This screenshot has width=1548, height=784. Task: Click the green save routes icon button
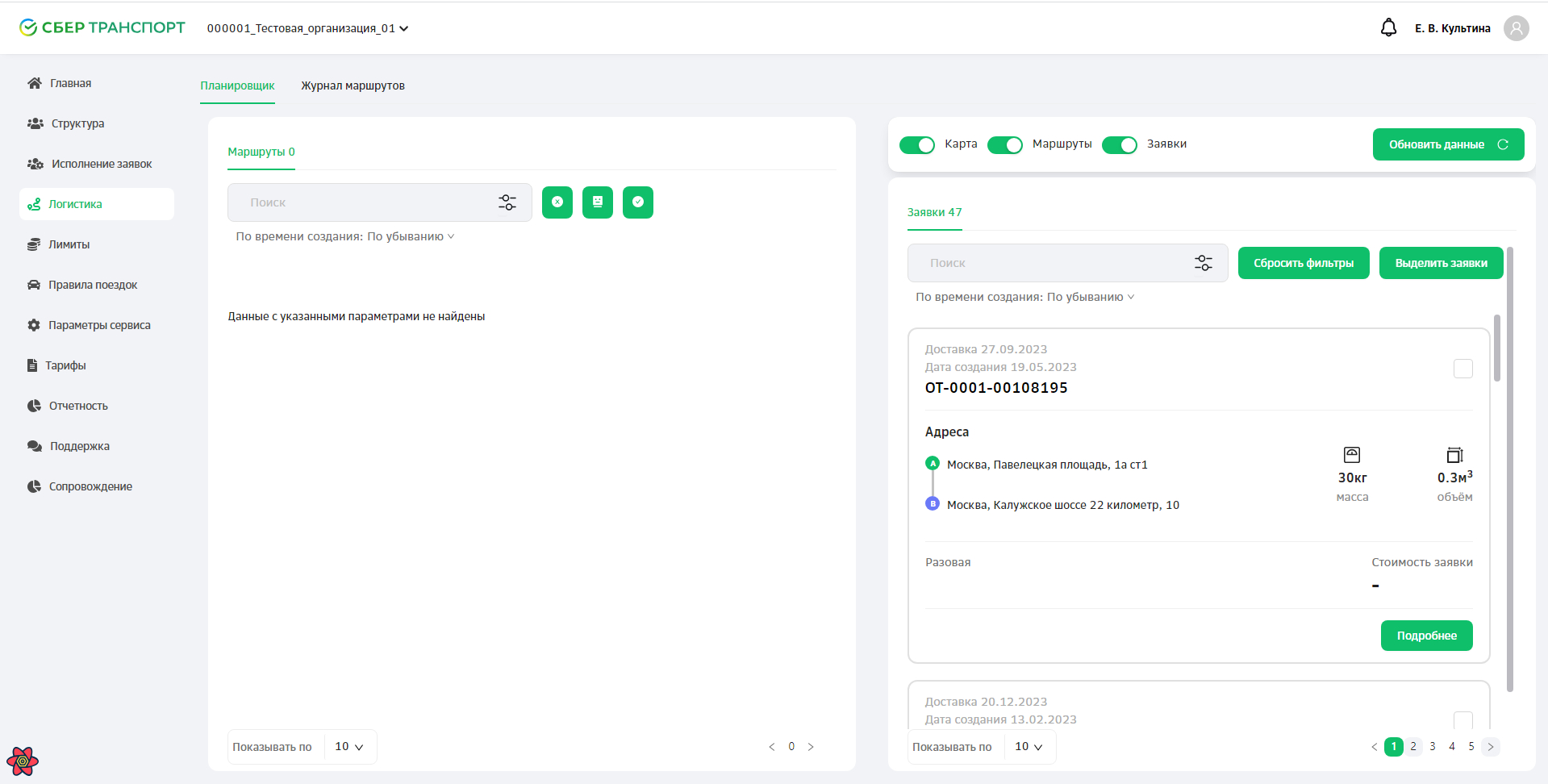coord(598,202)
